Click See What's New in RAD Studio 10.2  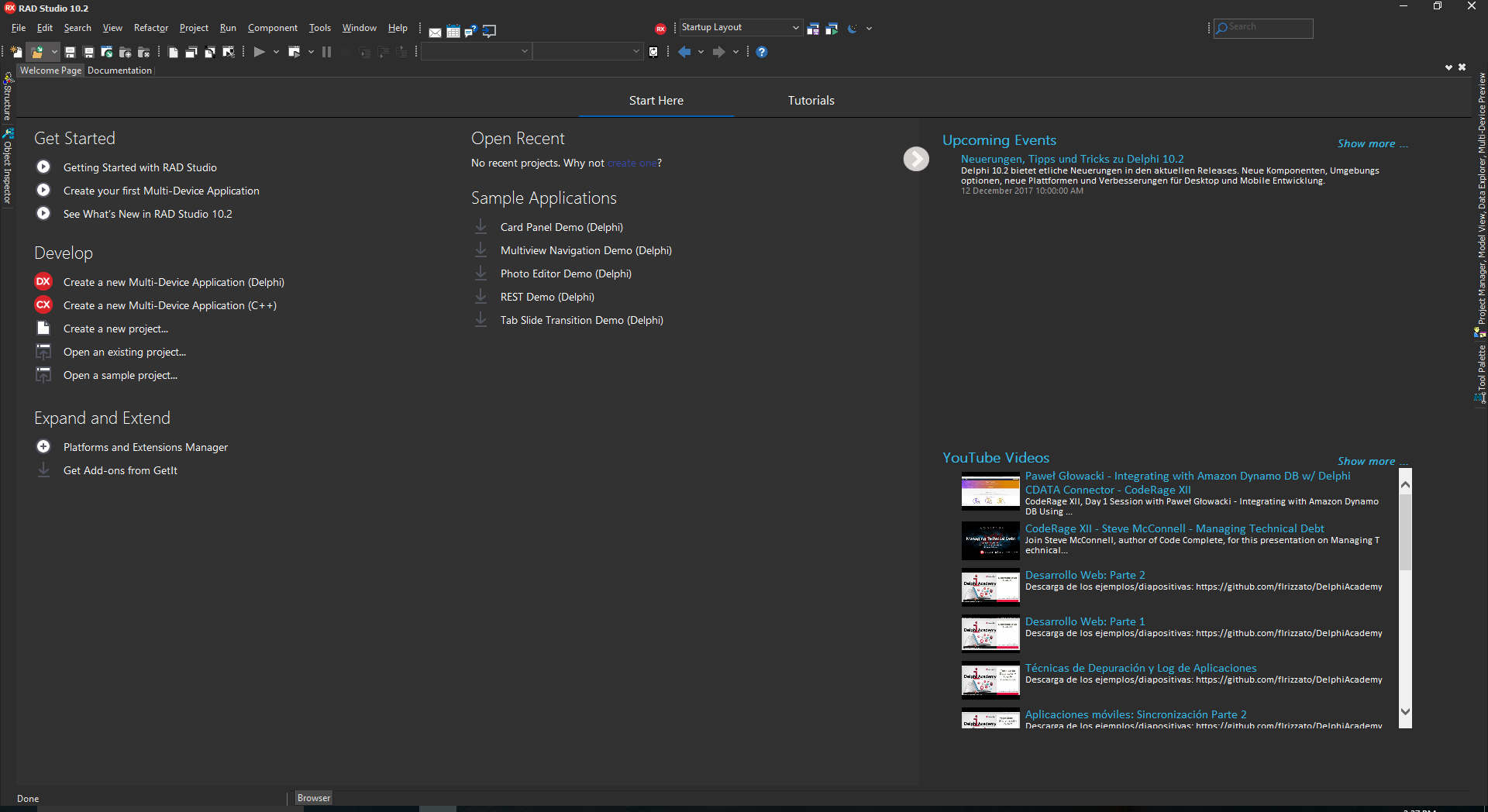(148, 214)
